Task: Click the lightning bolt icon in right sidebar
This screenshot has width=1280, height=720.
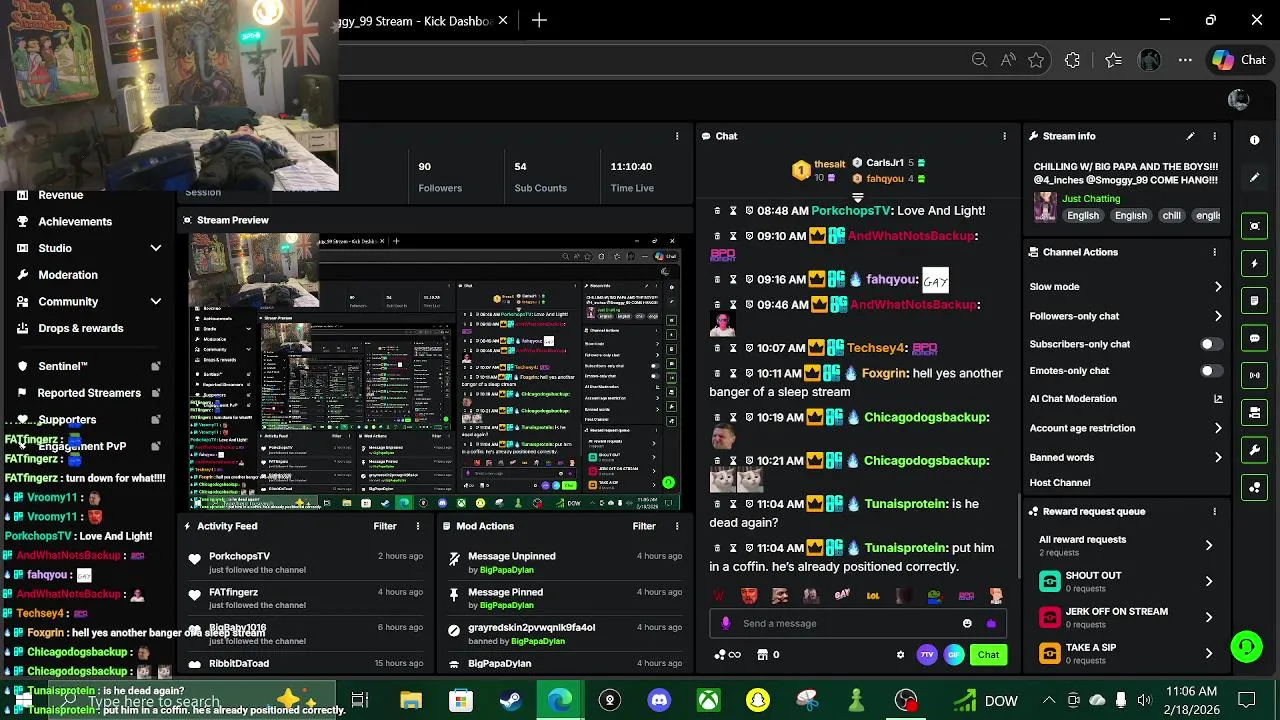Action: point(1255,263)
